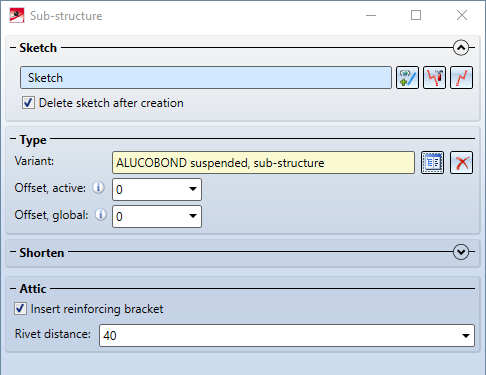
Task: Clear the variant with red X icon
Action: (461, 163)
